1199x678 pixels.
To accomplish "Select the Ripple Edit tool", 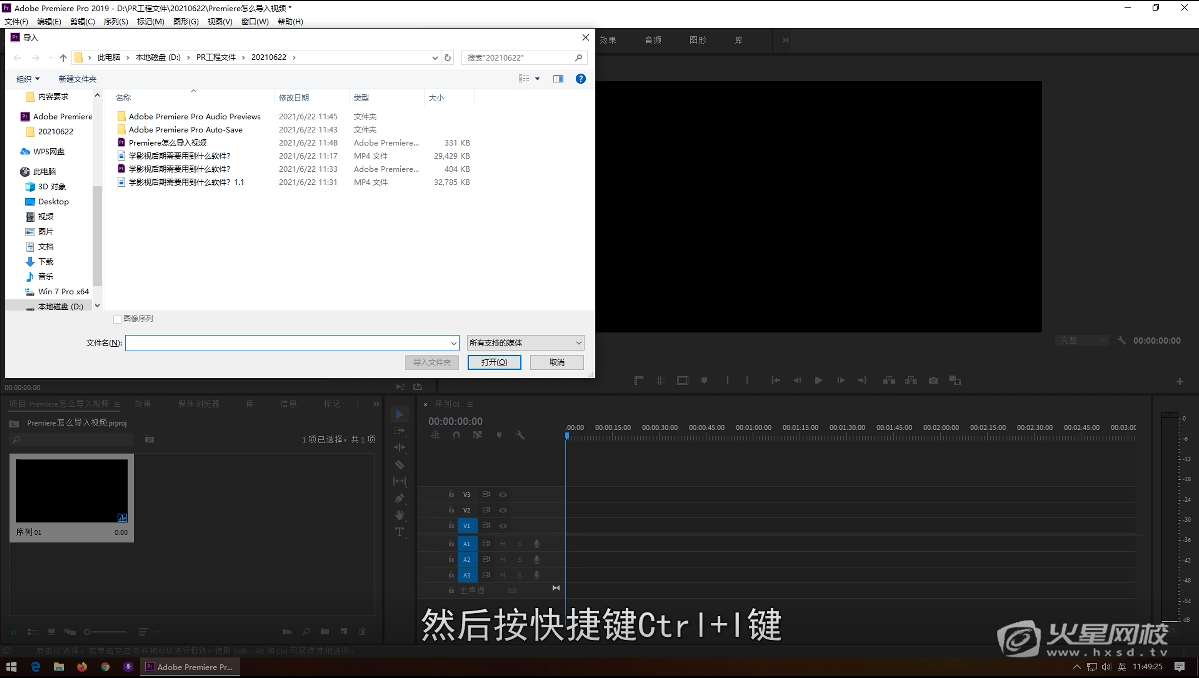I will click(x=399, y=448).
